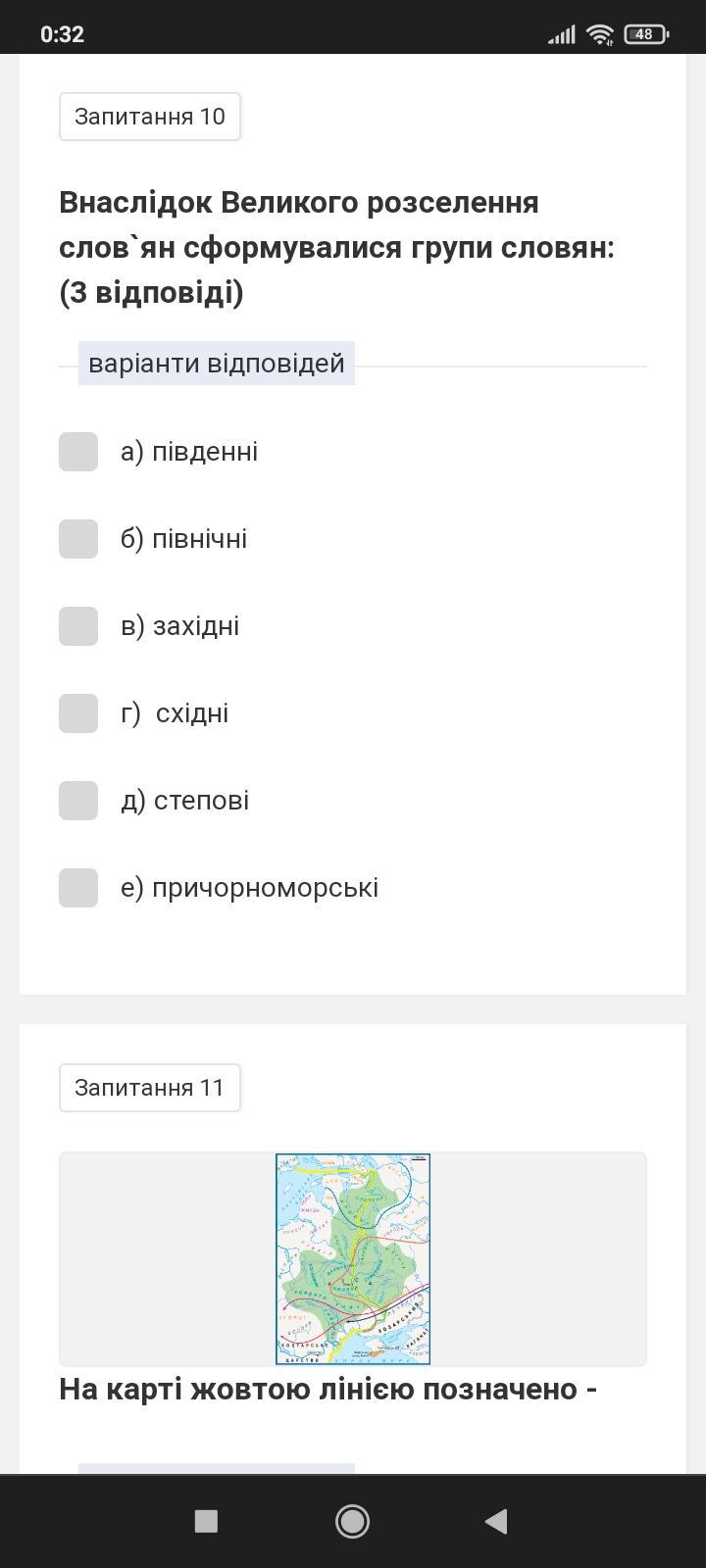Tap the caption "На карті жовтою лінією позначено"
706x1568 pixels.
(x=328, y=1390)
